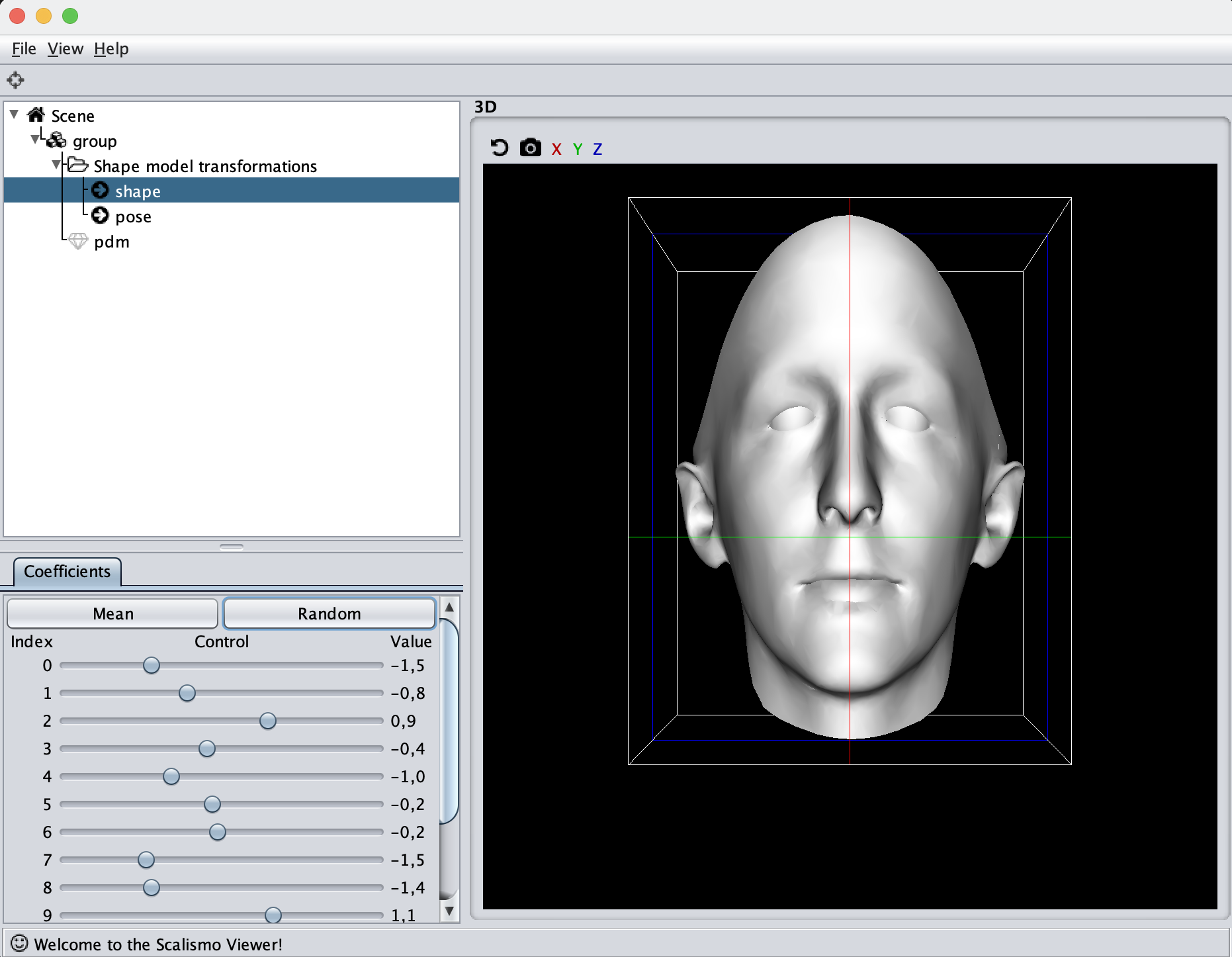Click the coefficients scrollbar down arrow
The width and height of the screenshot is (1232, 957).
click(x=449, y=911)
